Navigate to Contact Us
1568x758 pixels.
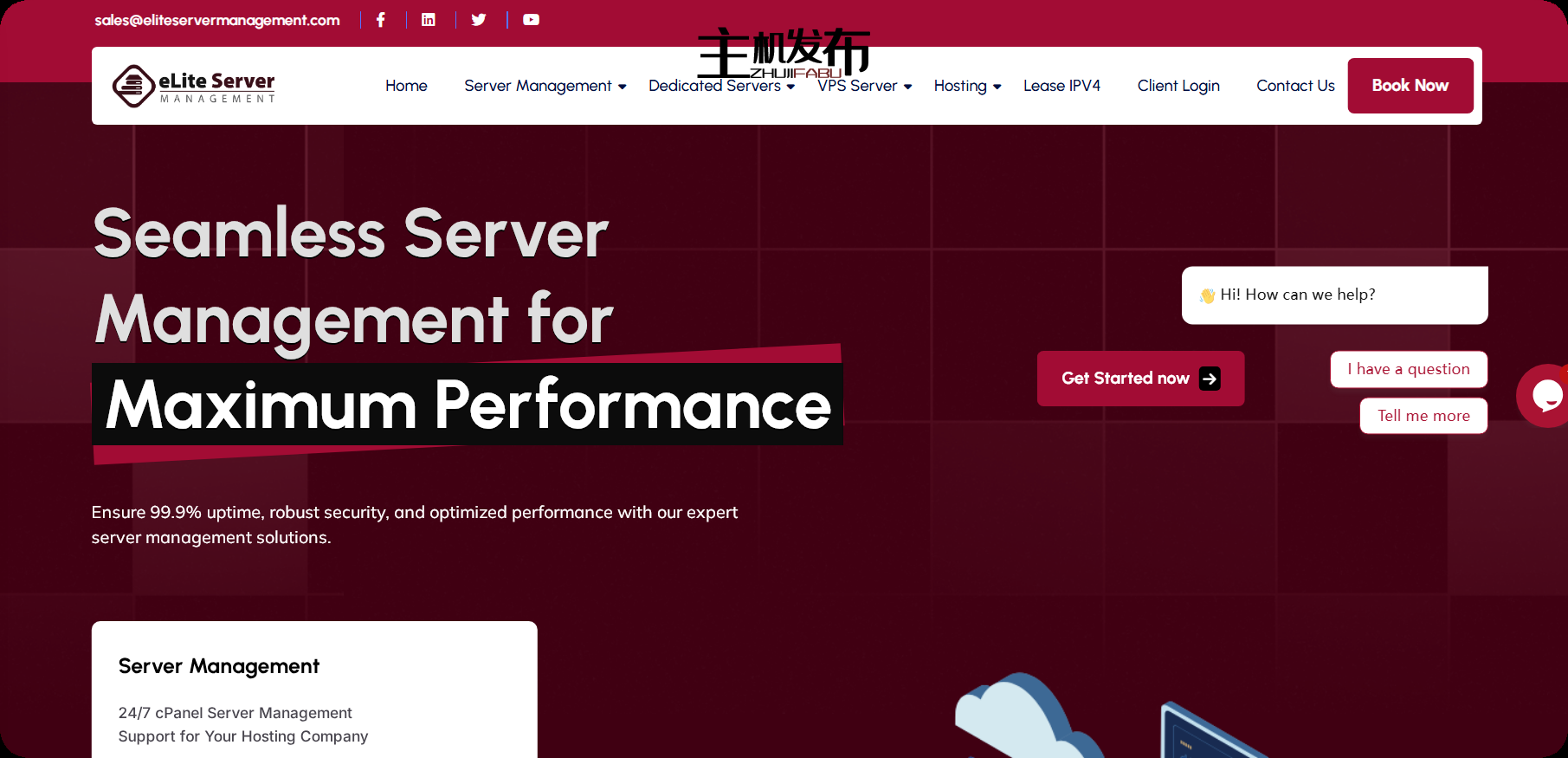1295,86
